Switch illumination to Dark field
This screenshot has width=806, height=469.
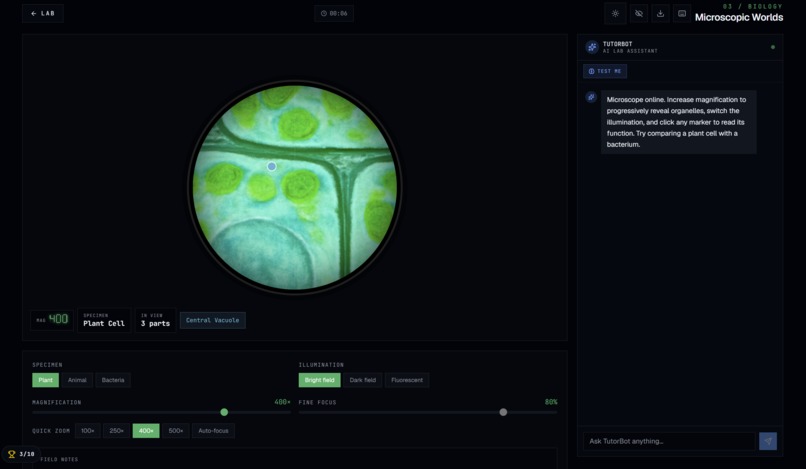point(362,380)
